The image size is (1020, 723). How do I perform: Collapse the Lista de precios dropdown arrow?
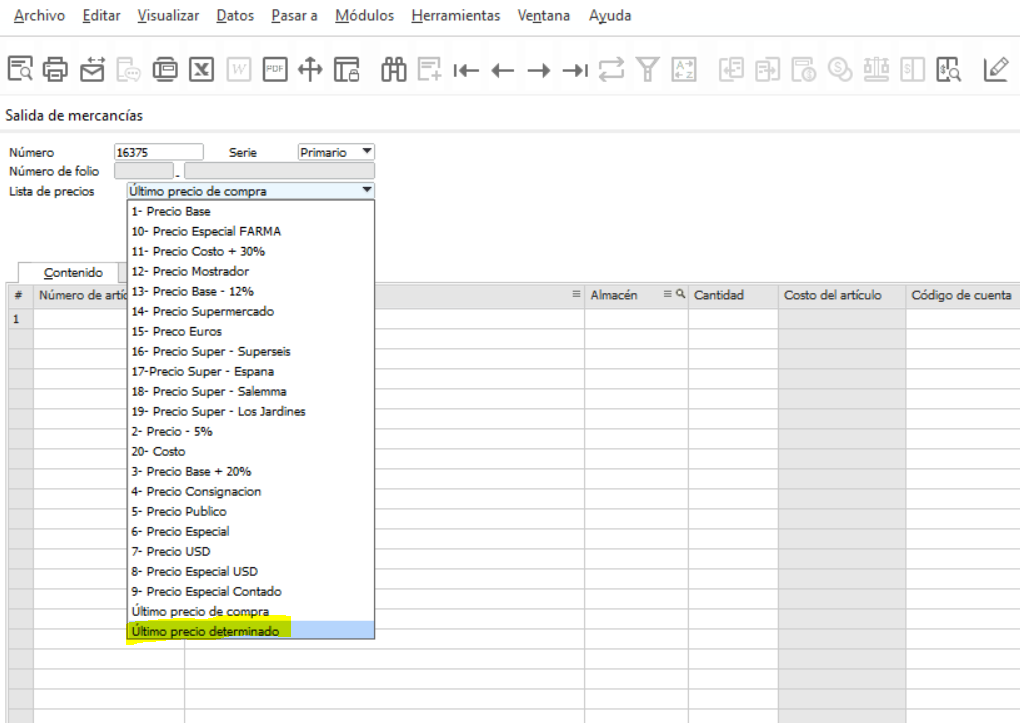coord(366,190)
